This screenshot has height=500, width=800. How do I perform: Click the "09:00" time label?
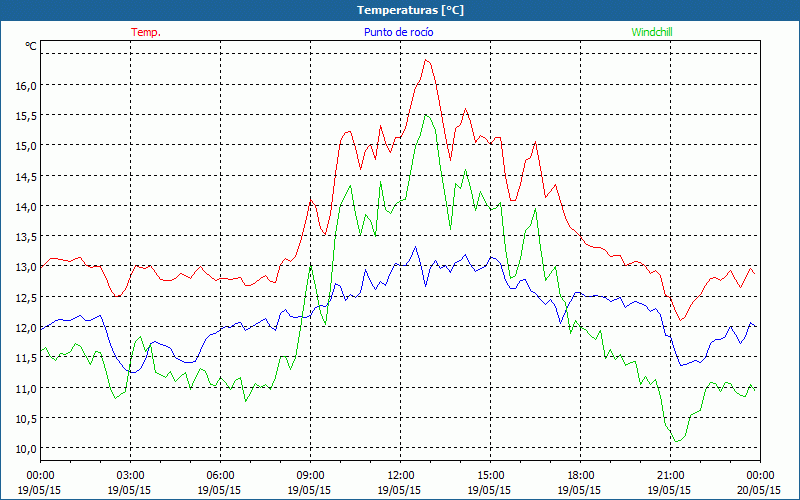click(x=310, y=476)
